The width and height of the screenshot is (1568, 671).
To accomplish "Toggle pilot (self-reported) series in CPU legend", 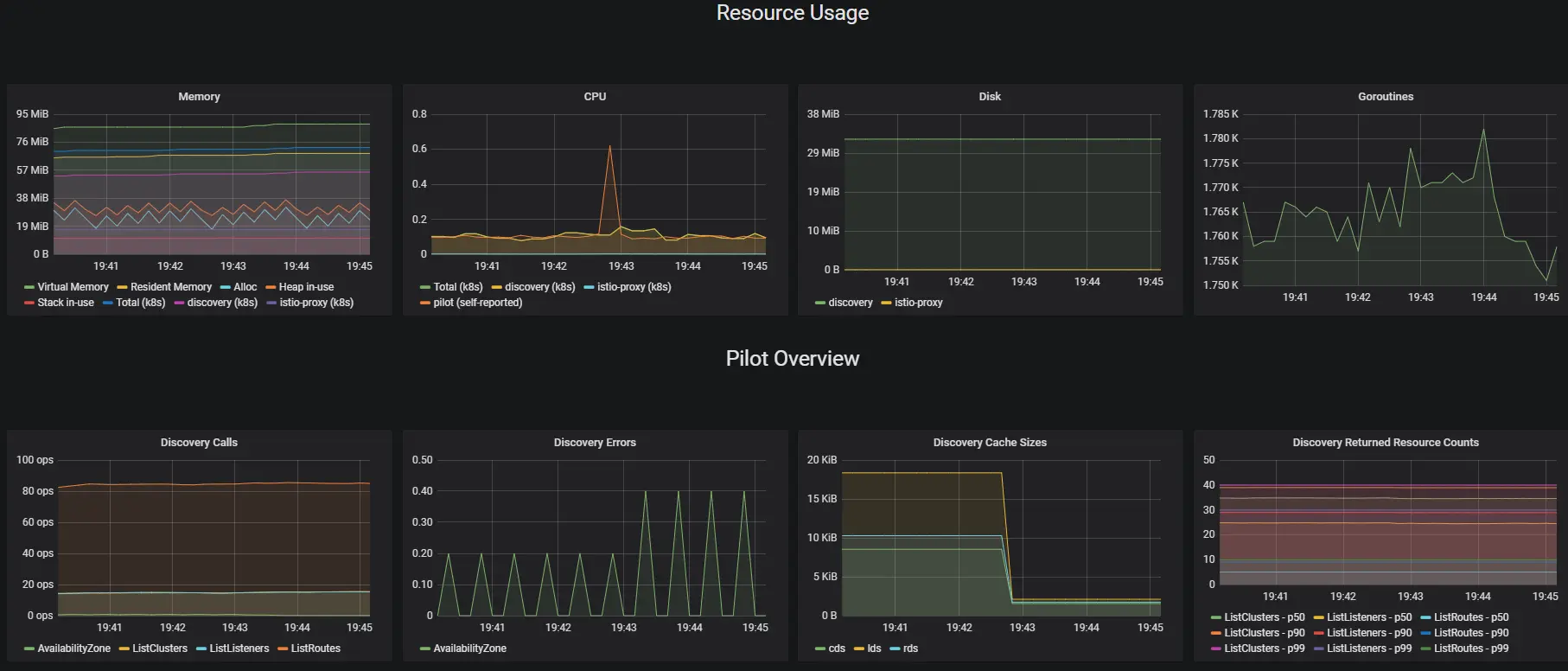I will (478, 303).
